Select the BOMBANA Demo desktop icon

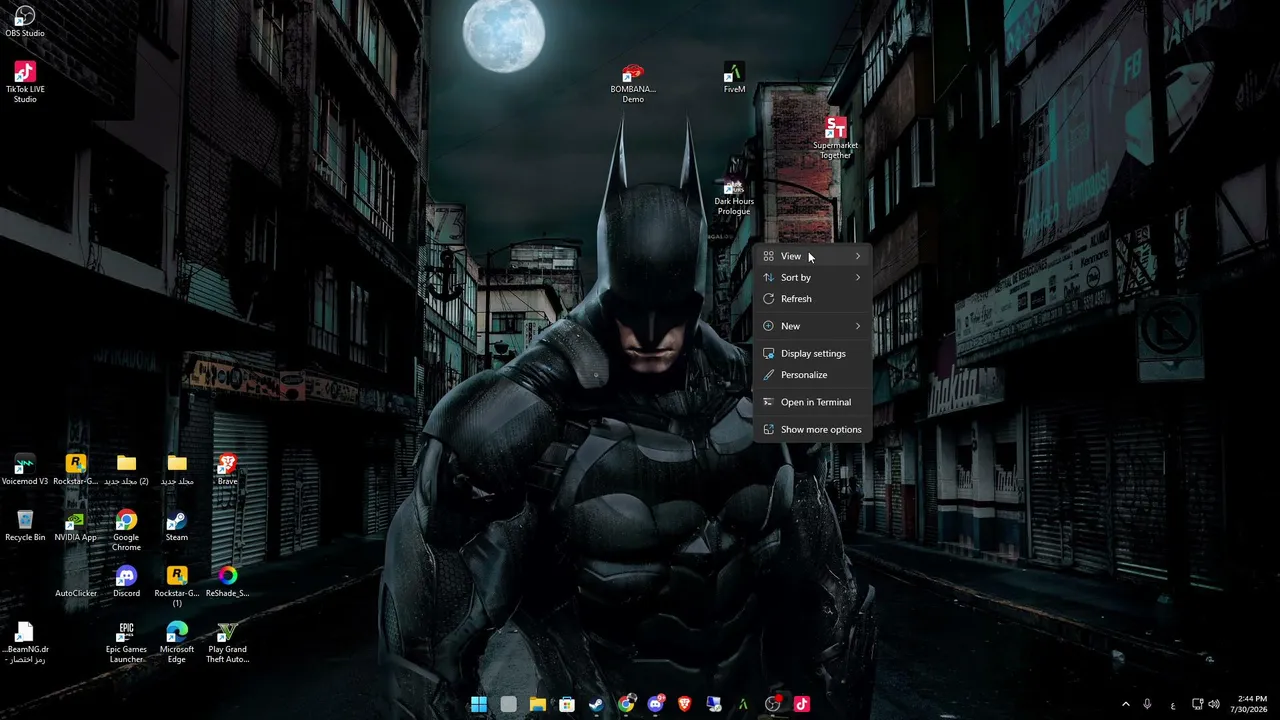coord(633,84)
